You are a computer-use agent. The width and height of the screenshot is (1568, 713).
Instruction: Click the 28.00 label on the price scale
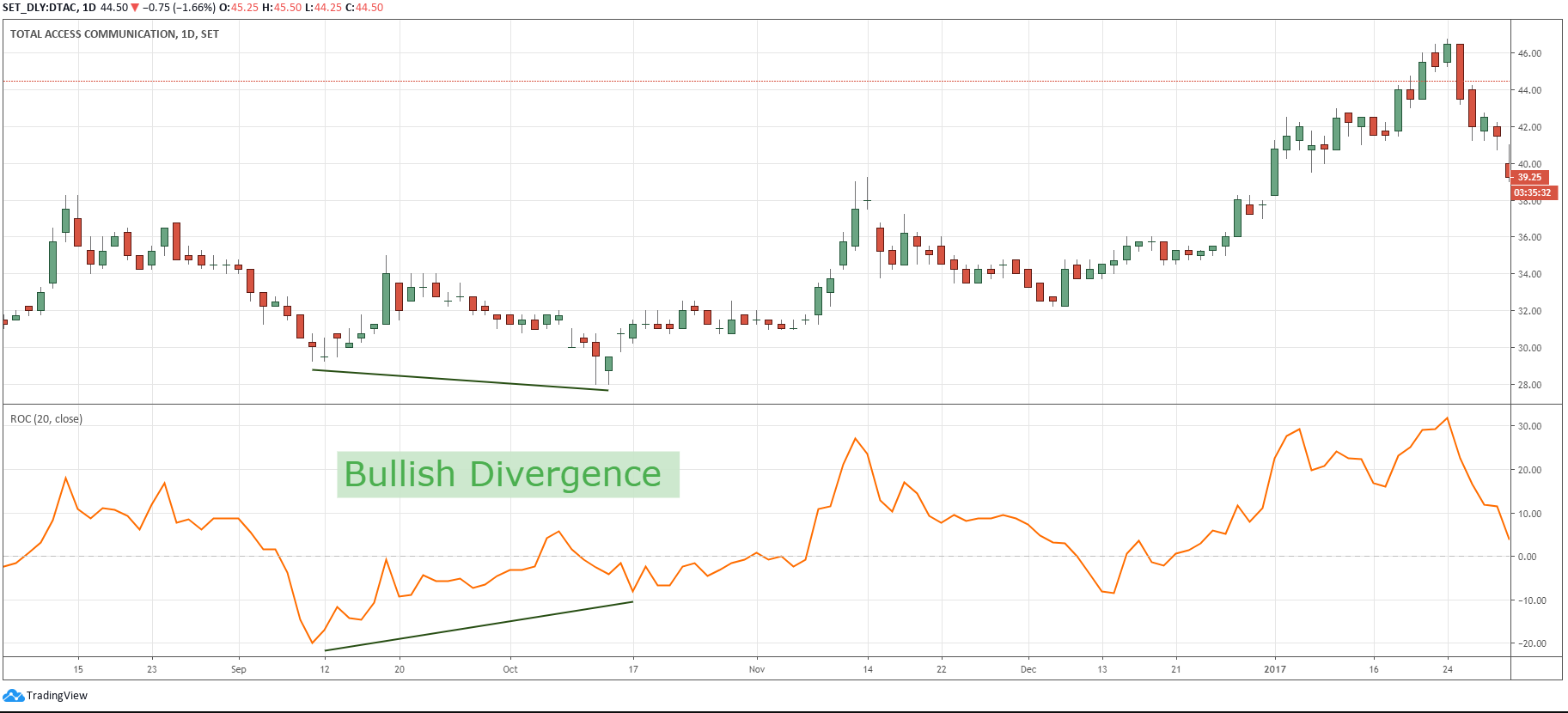[1529, 385]
